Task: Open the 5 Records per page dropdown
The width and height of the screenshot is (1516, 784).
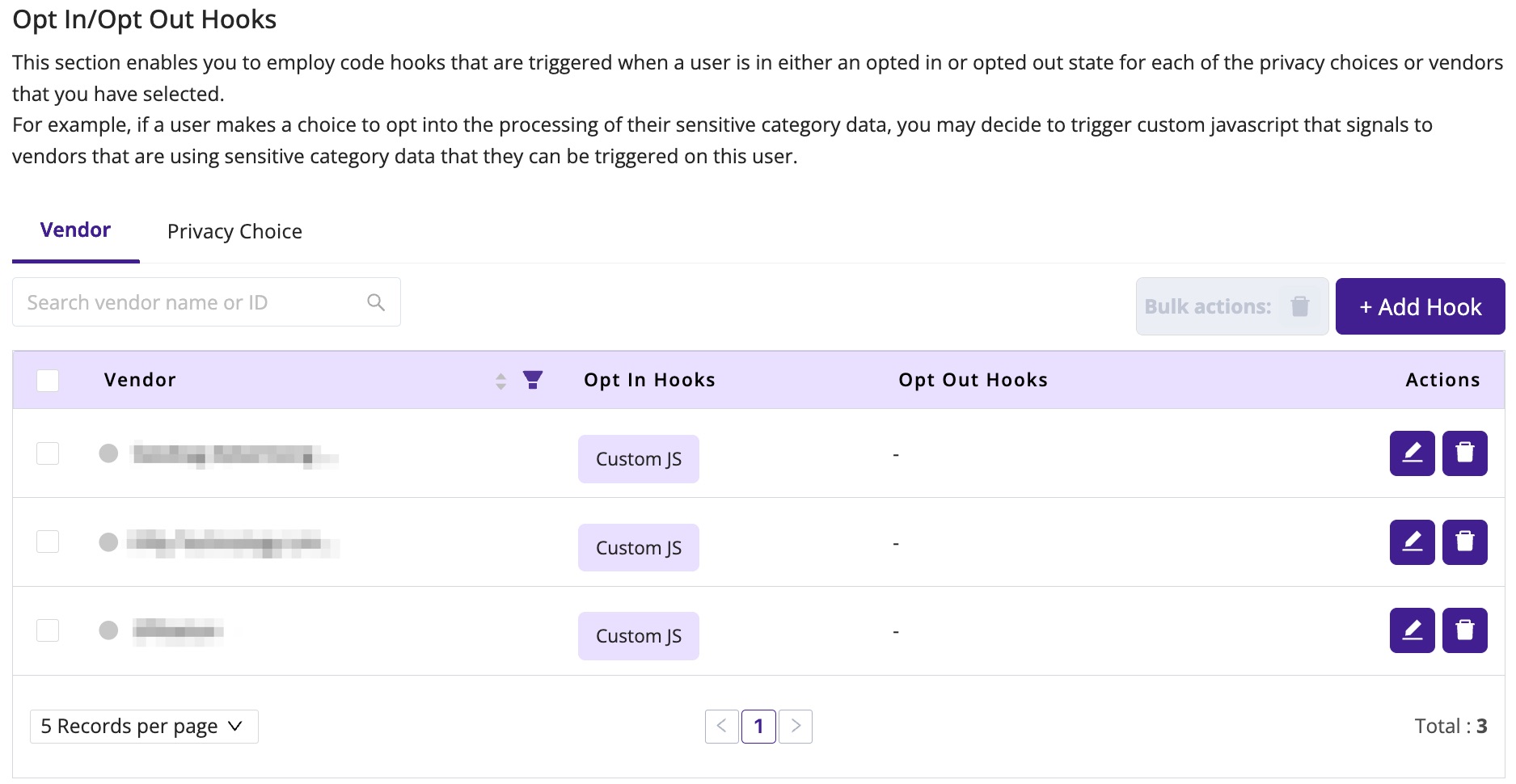Action: point(144,727)
